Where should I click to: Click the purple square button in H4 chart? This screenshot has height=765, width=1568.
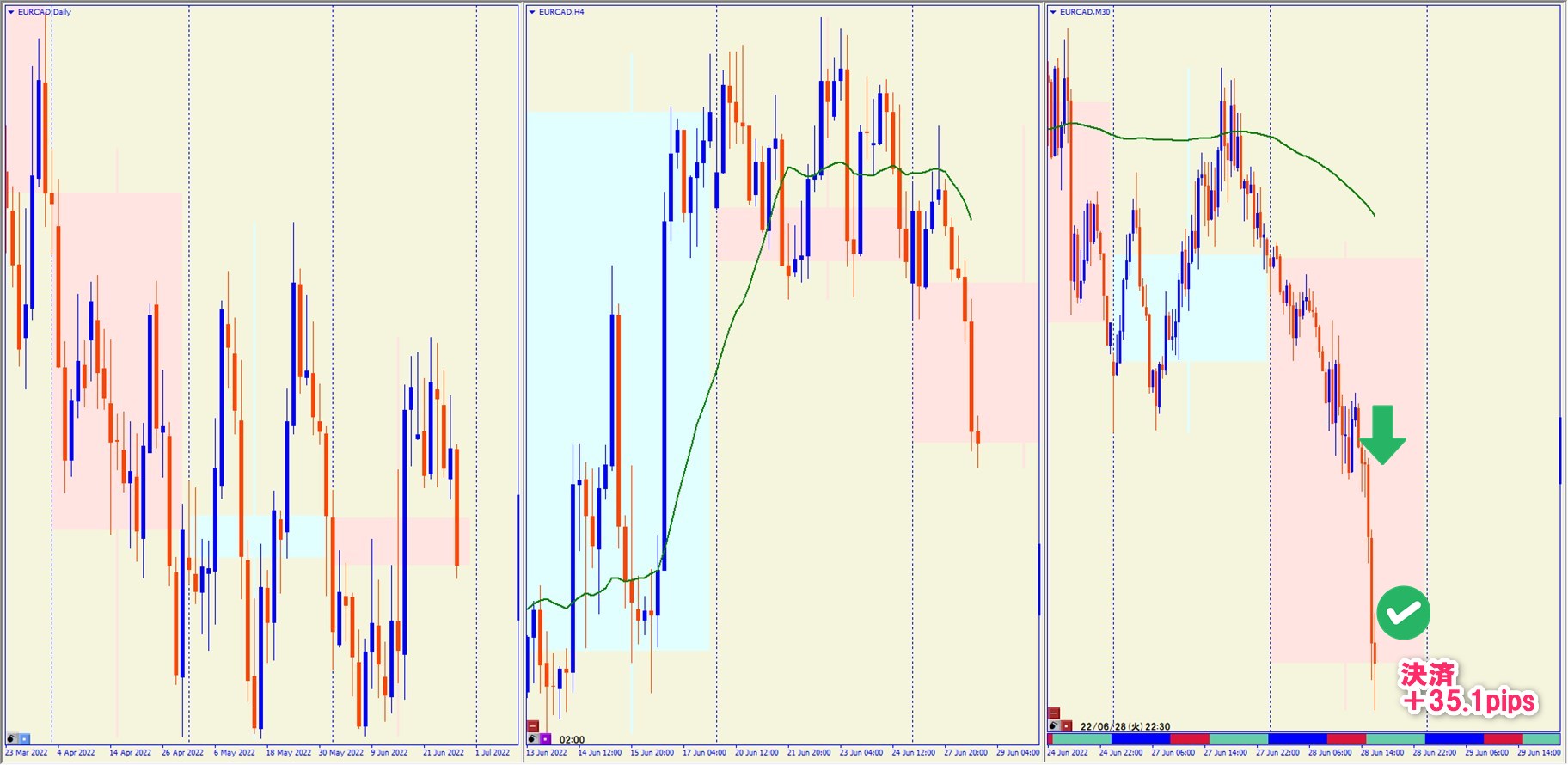coord(546,738)
